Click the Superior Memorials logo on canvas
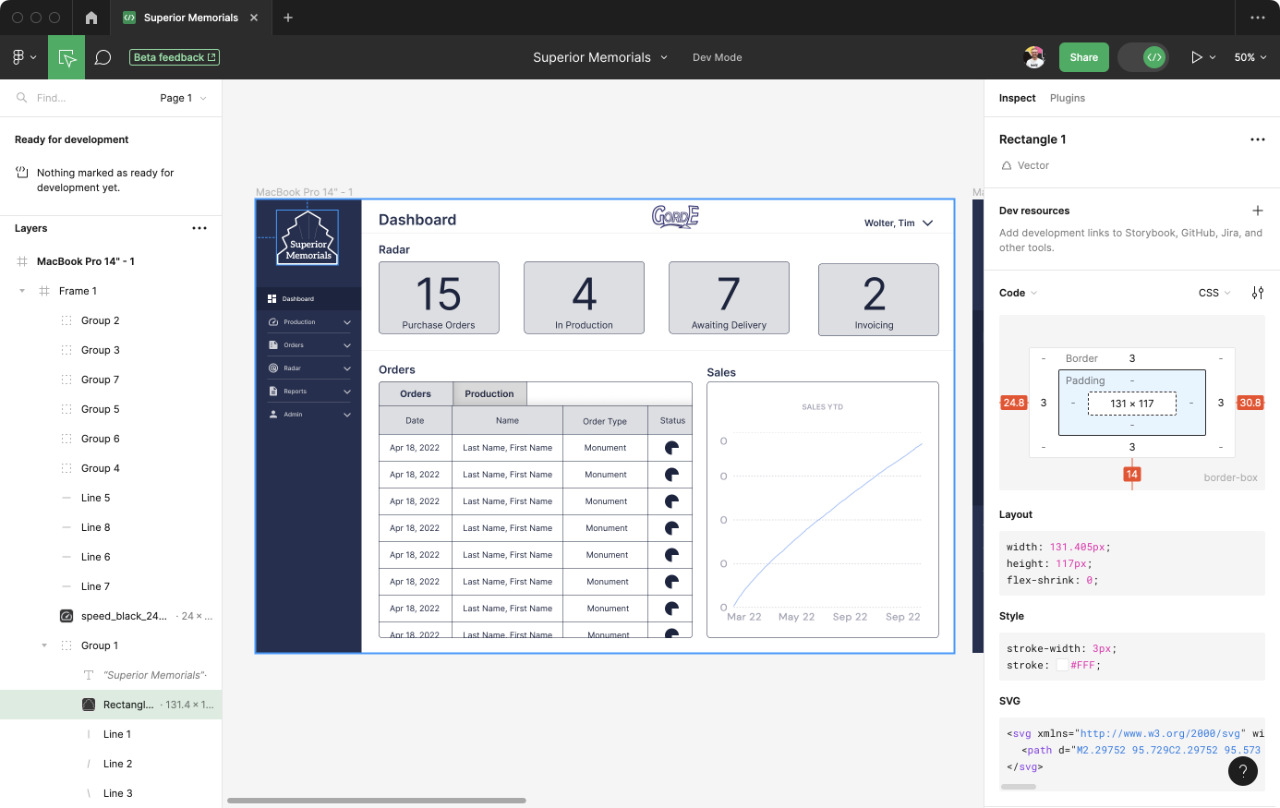 (x=307, y=238)
